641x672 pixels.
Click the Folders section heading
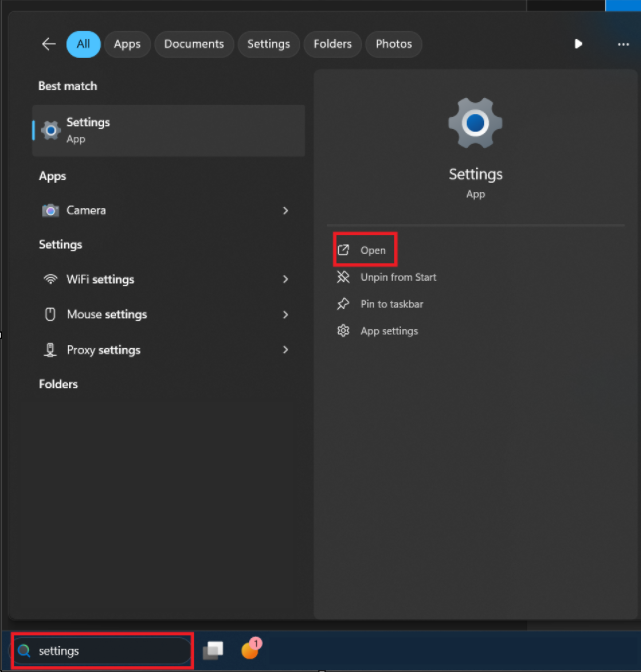point(58,384)
